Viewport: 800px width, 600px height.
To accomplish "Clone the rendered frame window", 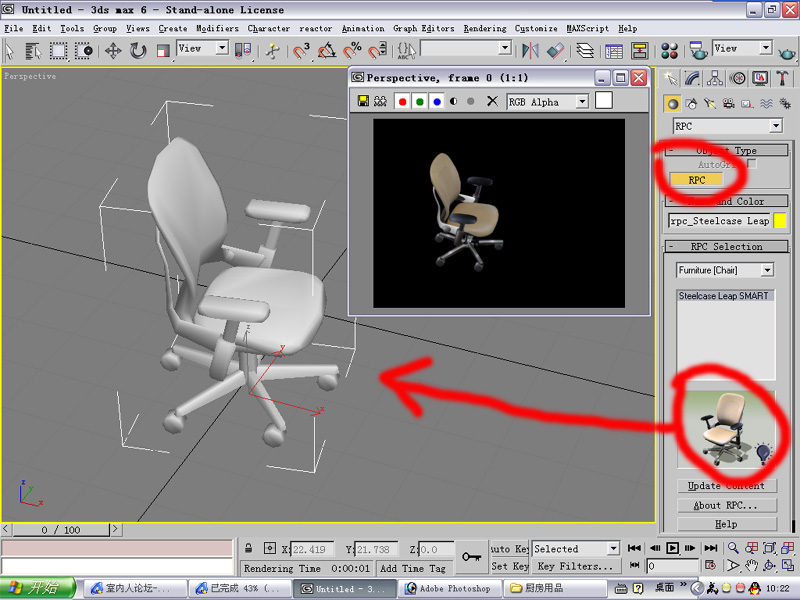I will pos(380,101).
